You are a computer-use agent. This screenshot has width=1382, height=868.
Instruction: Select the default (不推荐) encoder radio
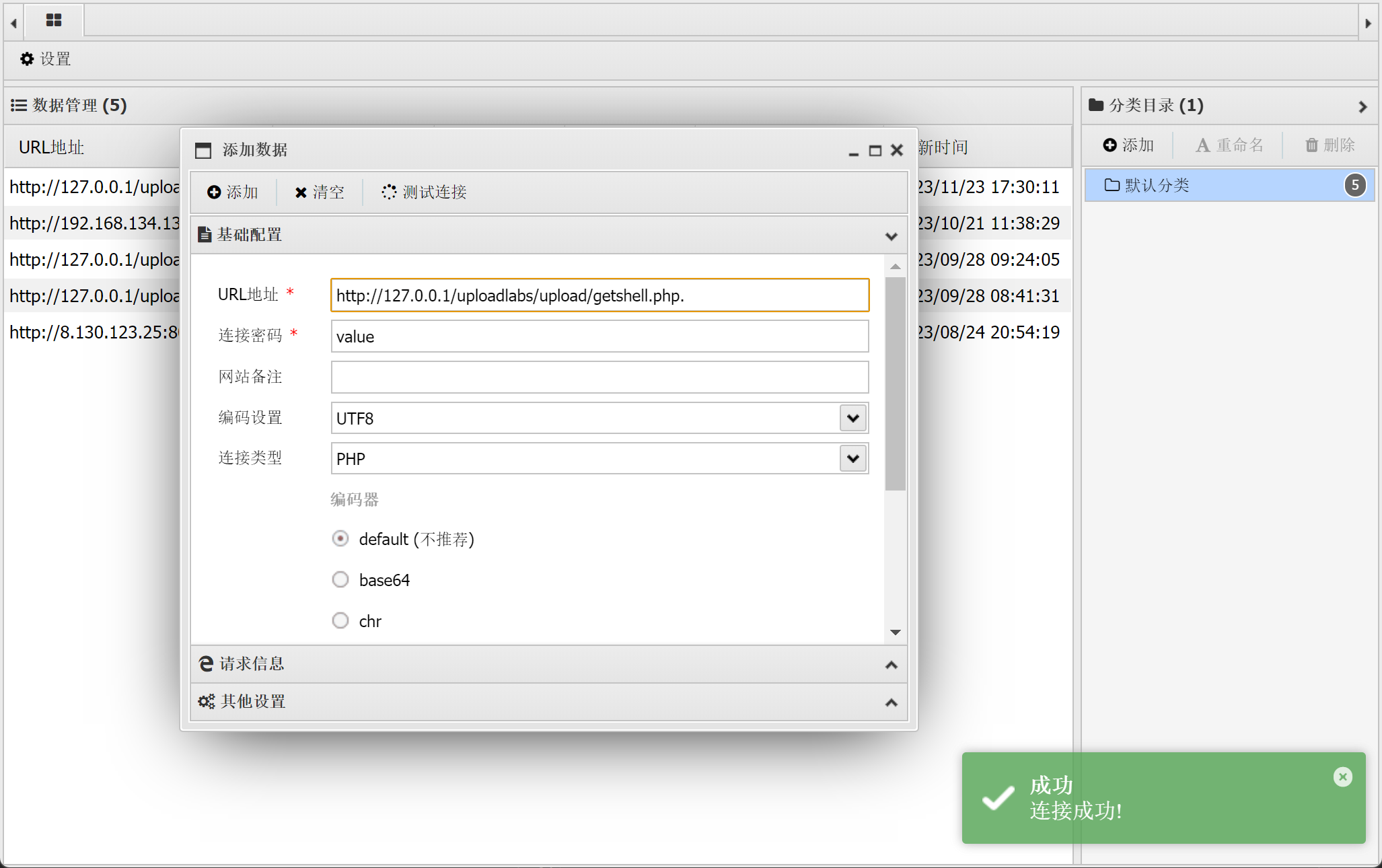[340, 539]
